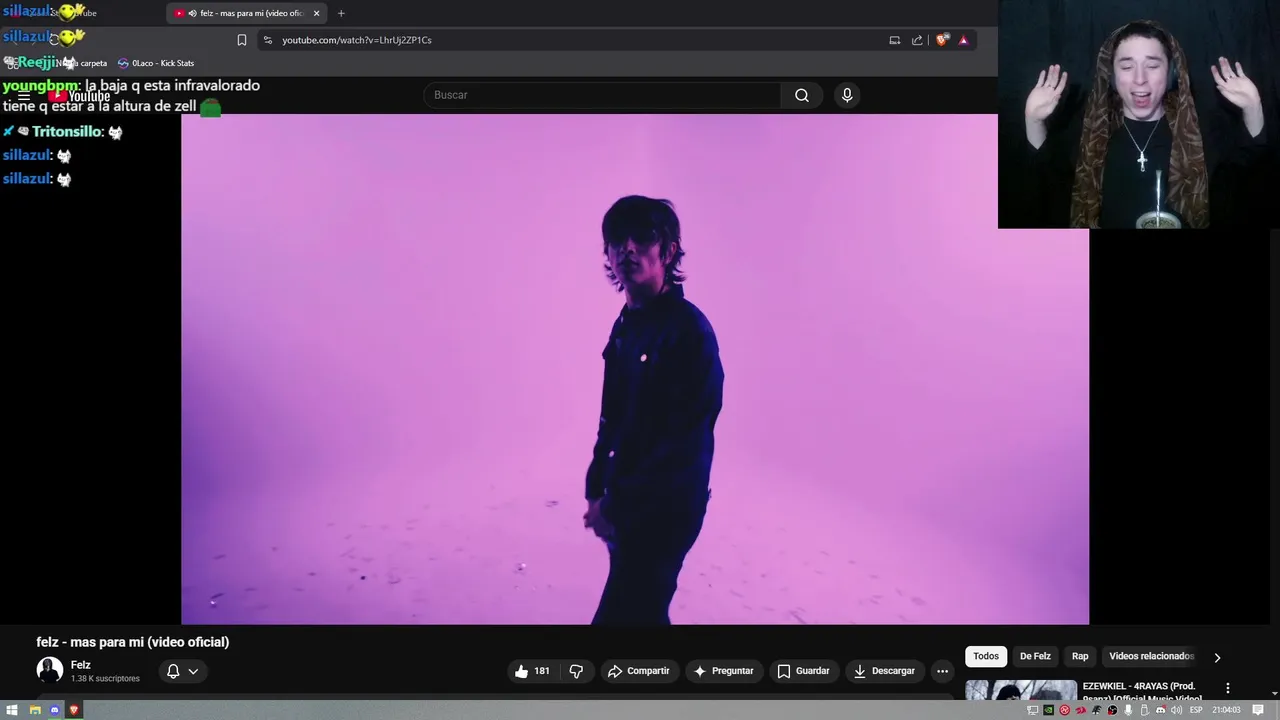Open NVIDIA tray icon
Screen dimensions: 1280x720
(x=1048, y=710)
